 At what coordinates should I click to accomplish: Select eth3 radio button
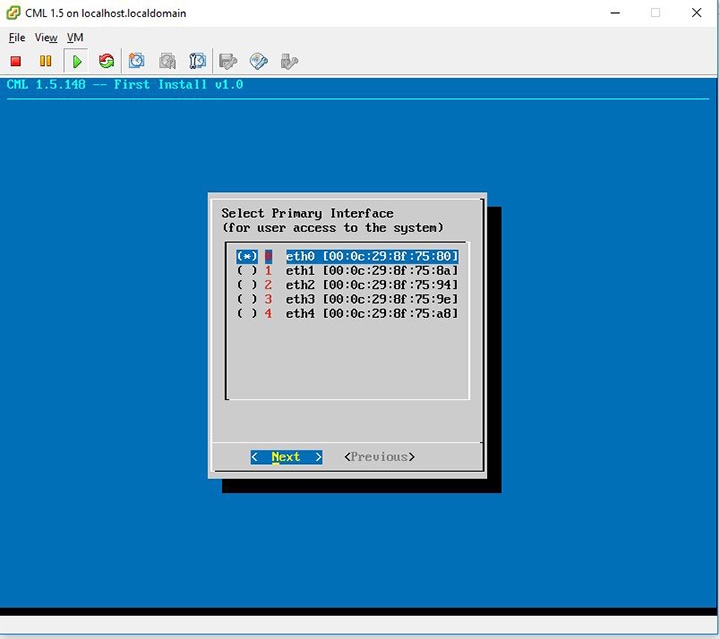pyautogui.click(x=247, y=299)
